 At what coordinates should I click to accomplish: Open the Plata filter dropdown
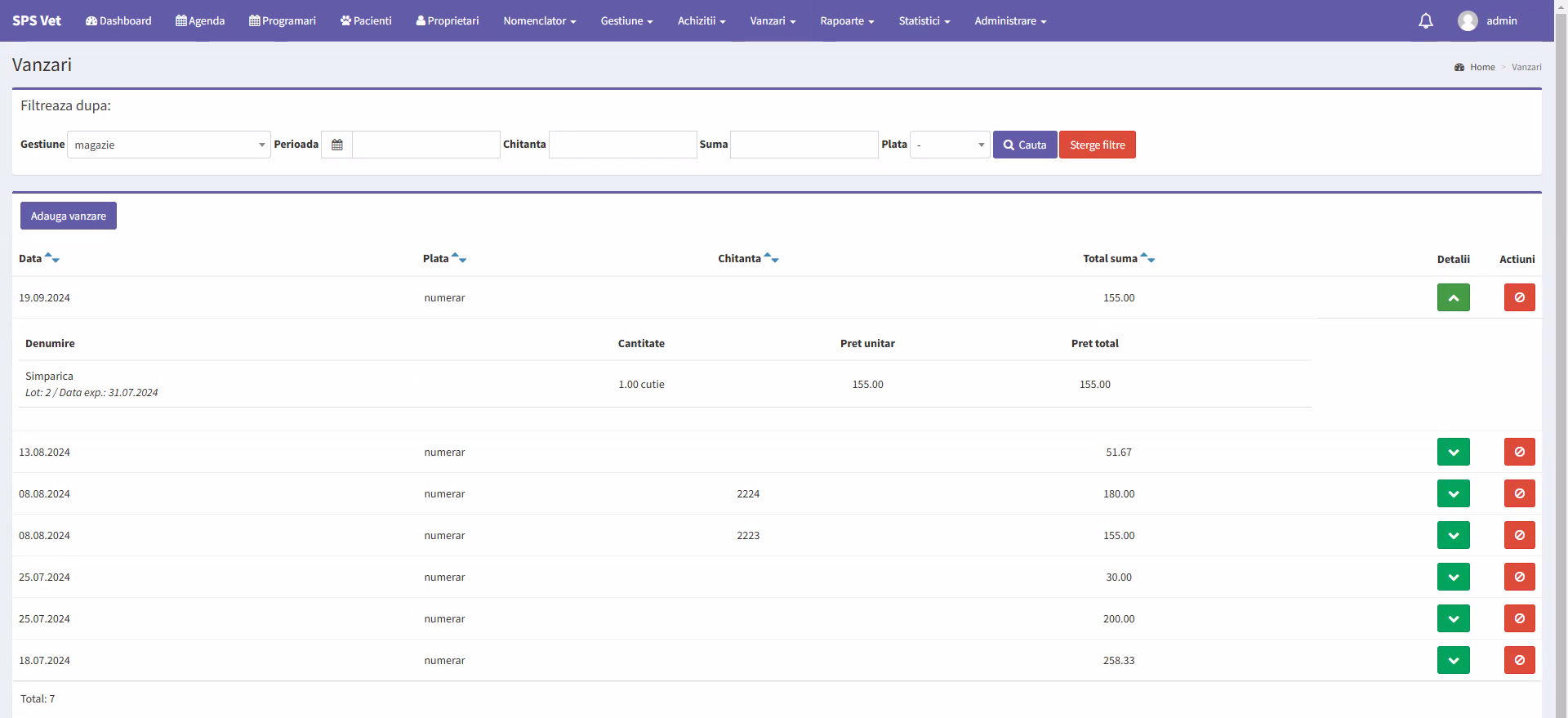point(950,145)
